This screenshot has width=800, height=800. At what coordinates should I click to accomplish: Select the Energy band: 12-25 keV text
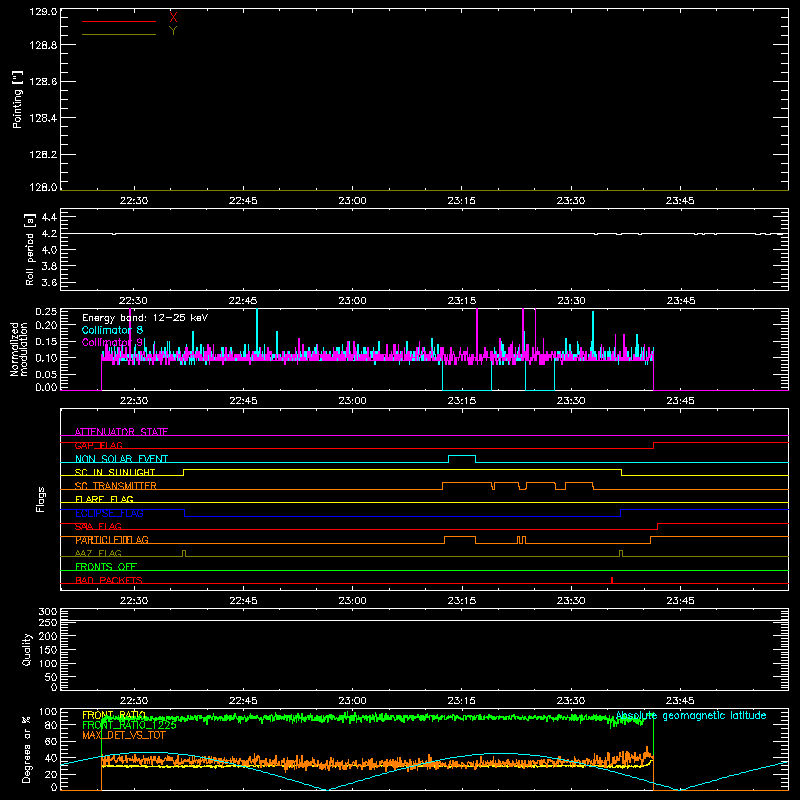point(145,318)
